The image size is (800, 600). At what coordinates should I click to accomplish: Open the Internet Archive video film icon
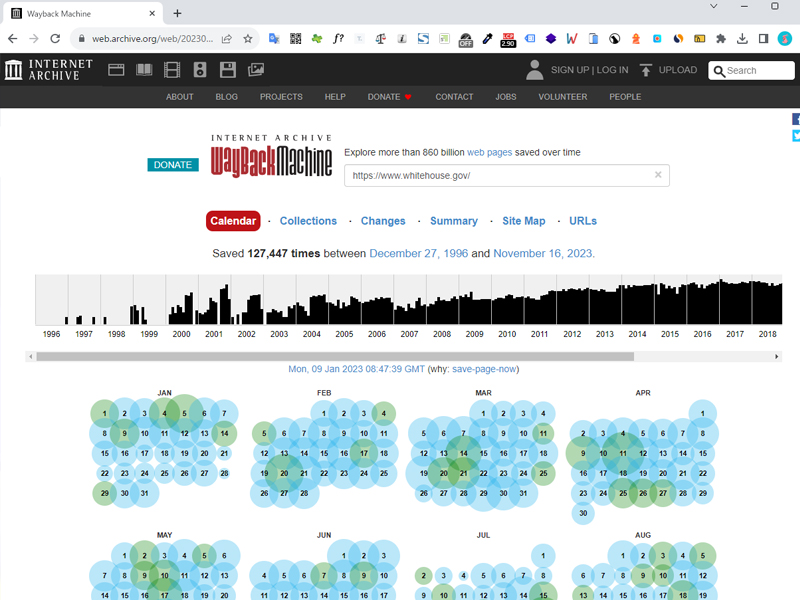click(x=172, y=70)
